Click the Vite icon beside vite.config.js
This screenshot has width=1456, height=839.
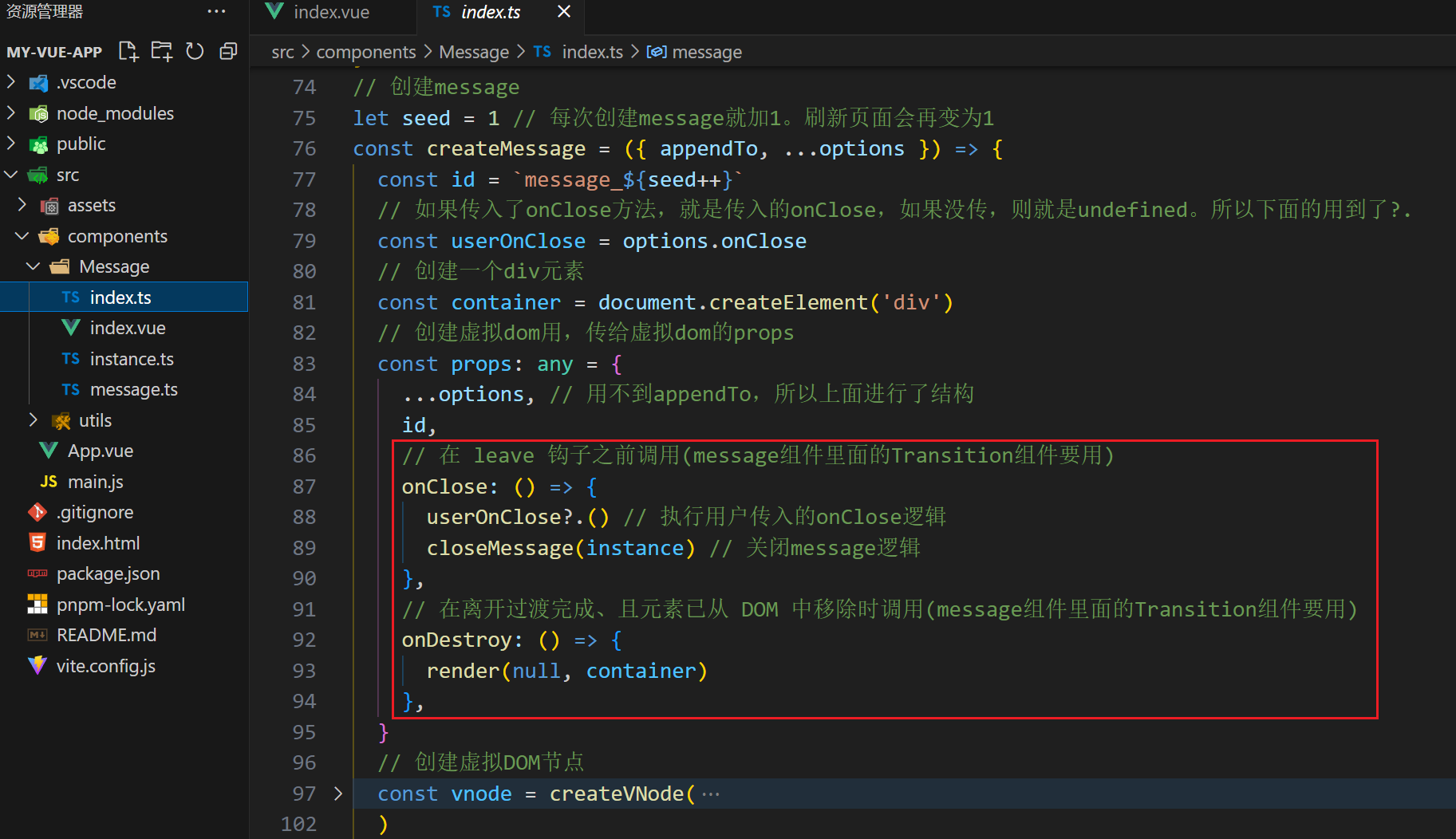click(x=37, y=665)
